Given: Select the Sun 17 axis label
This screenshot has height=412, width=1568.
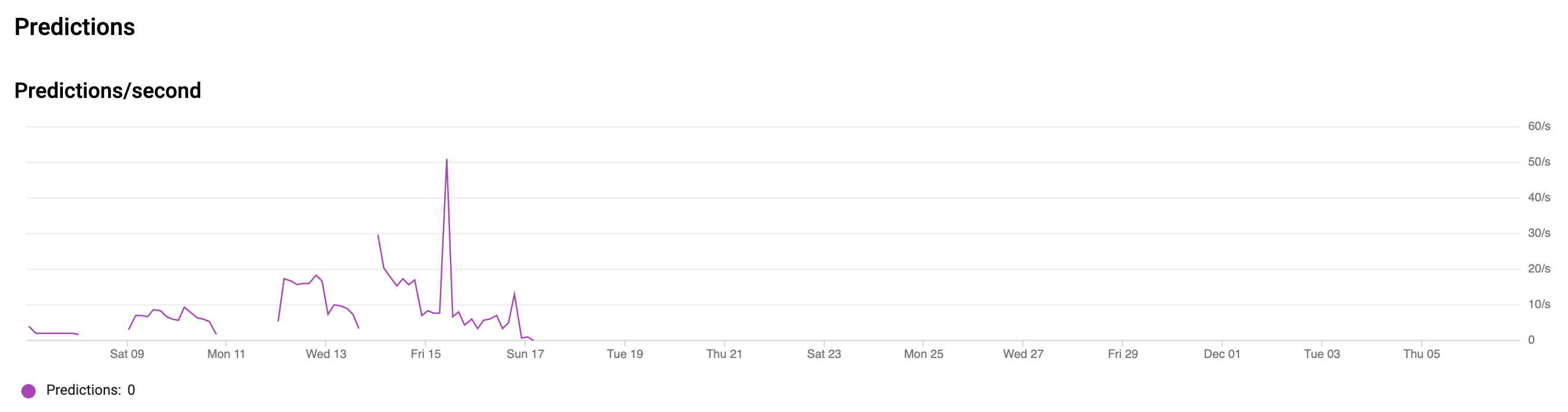Looking at the screenshot, I should pyautogui.click(x=525, y=354).
